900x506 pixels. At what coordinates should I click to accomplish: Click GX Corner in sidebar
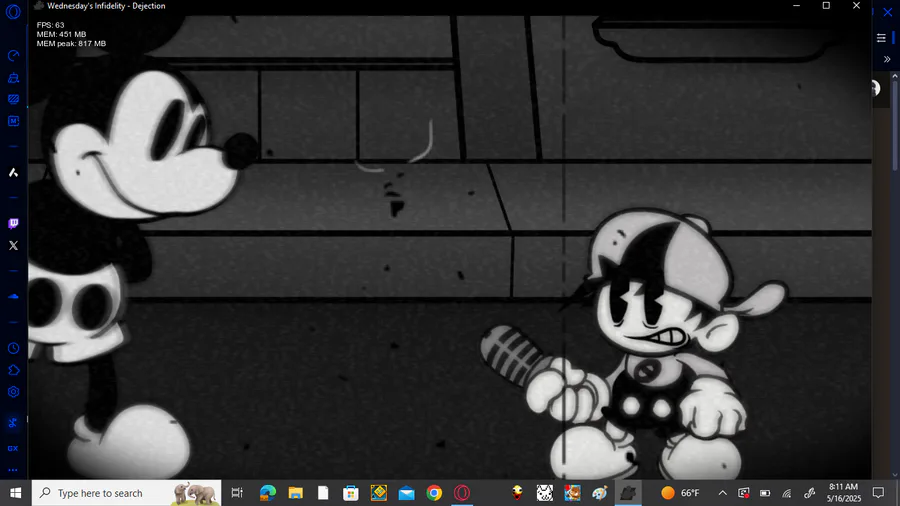[x=13, y=448]
